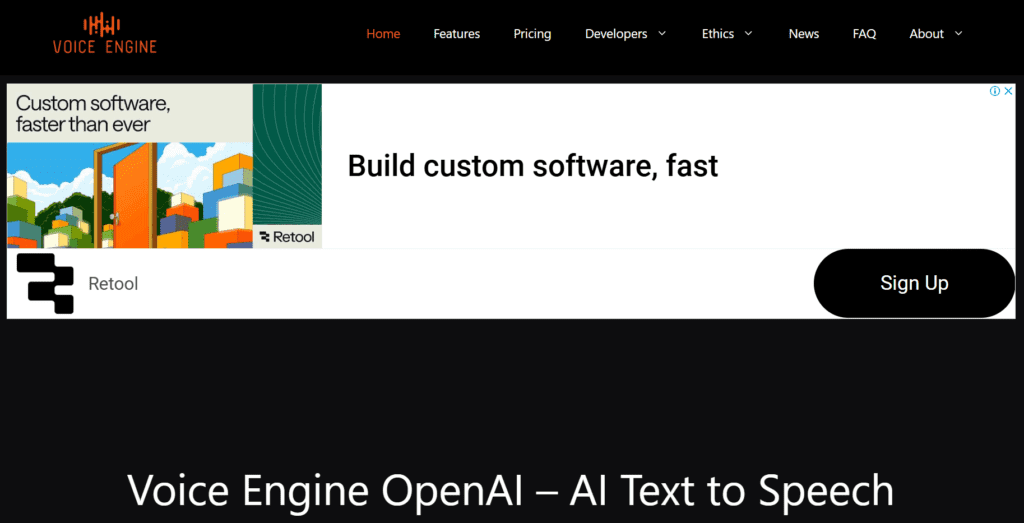
Task: Click the Voice Engine OpenAI page heading
Action: 511,491
